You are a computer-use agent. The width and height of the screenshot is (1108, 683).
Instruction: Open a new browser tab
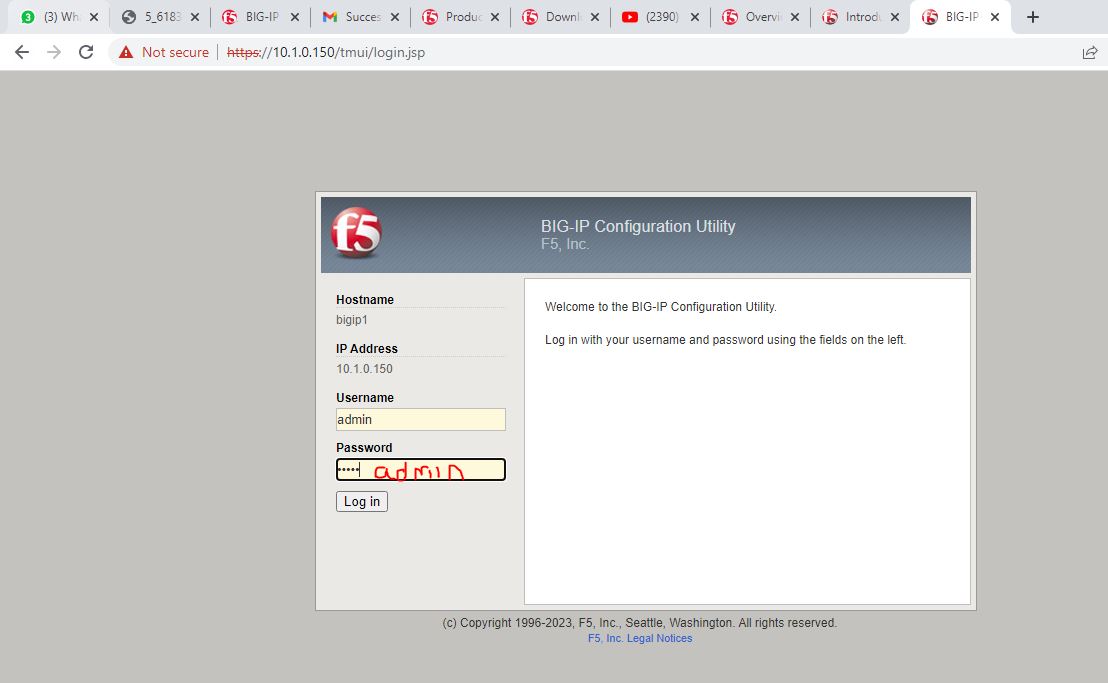[x=1033, y=17]
